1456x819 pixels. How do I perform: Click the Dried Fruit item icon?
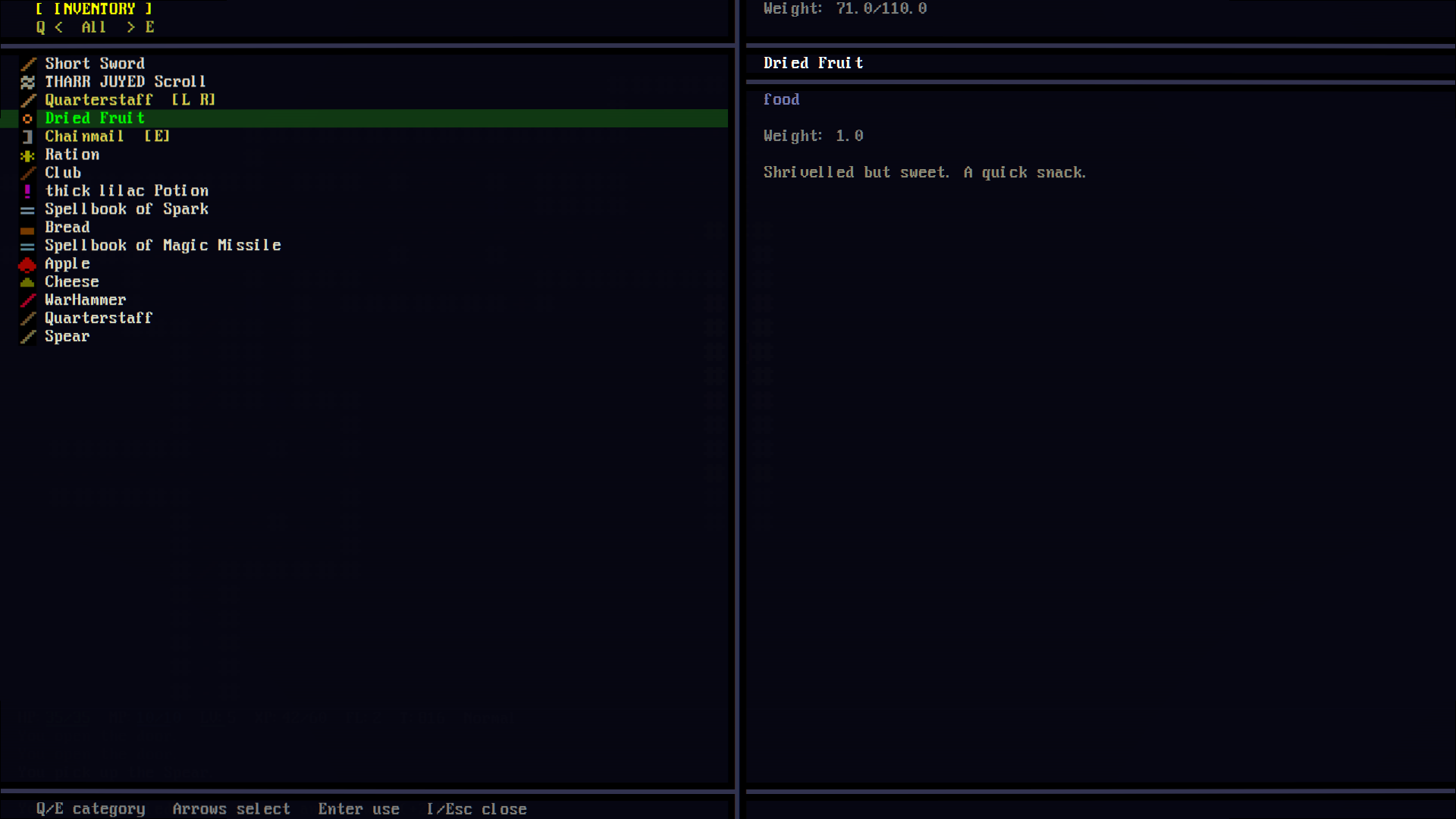pyautogui.click(x=28, y=118)
